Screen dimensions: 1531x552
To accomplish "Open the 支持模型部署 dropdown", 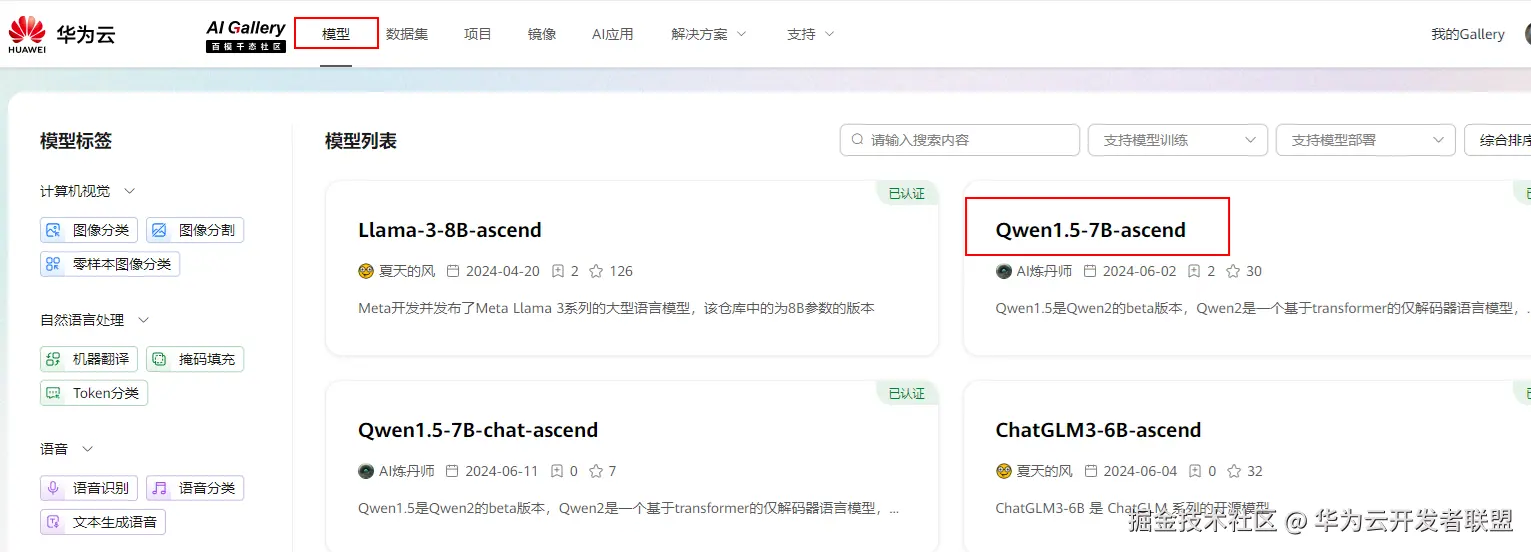I will (1366, 140).
